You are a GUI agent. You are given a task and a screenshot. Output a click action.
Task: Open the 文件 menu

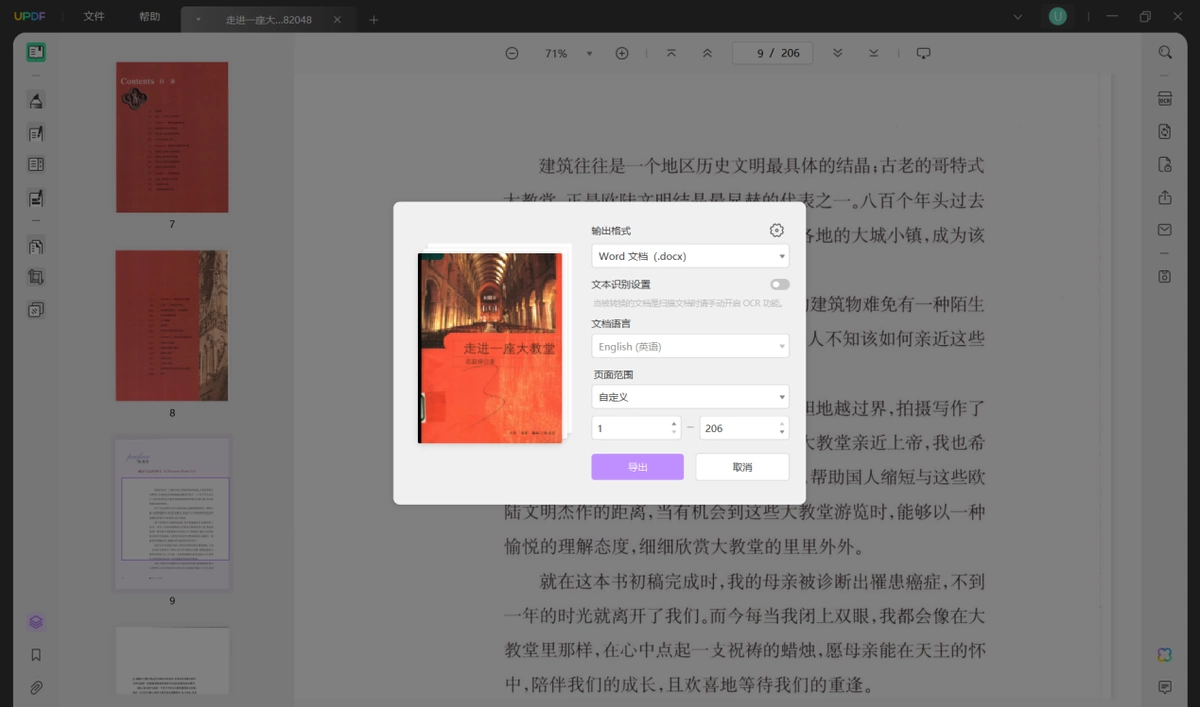[94, 17]
